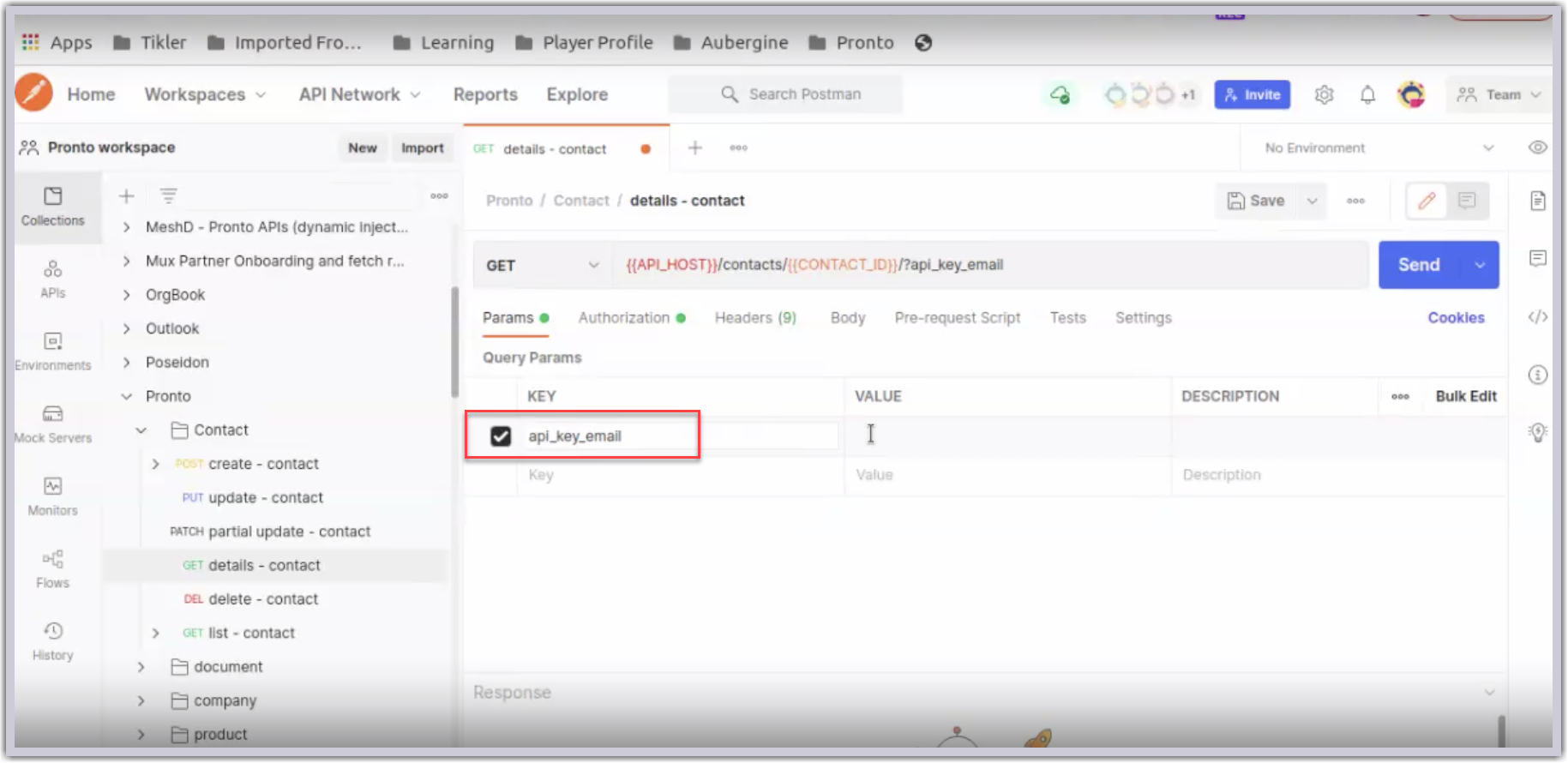Switch to the Settings tab
Screen dimensions: 1568x763
[x=1144, y=318]
